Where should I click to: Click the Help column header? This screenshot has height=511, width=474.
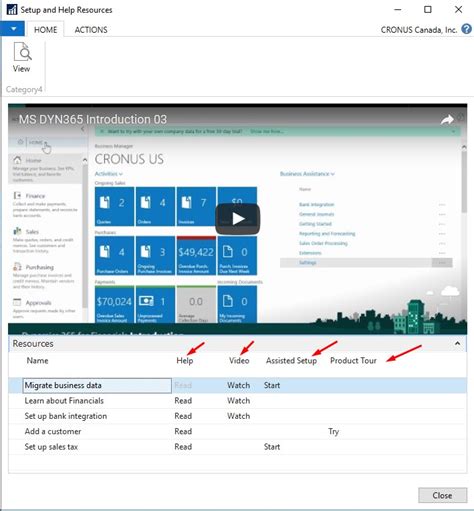(x=185, y=360)
